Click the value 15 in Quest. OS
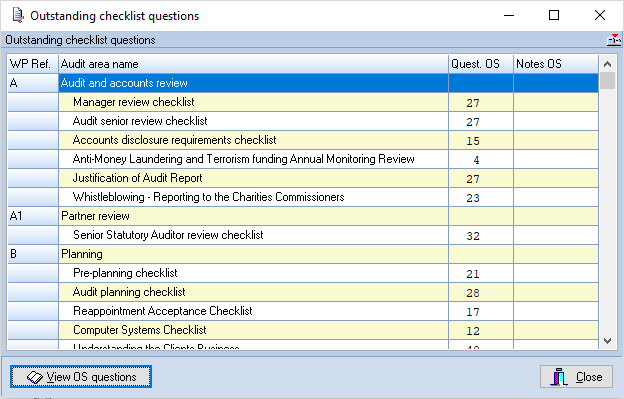The image size is (624, 399). click(473, 141)
